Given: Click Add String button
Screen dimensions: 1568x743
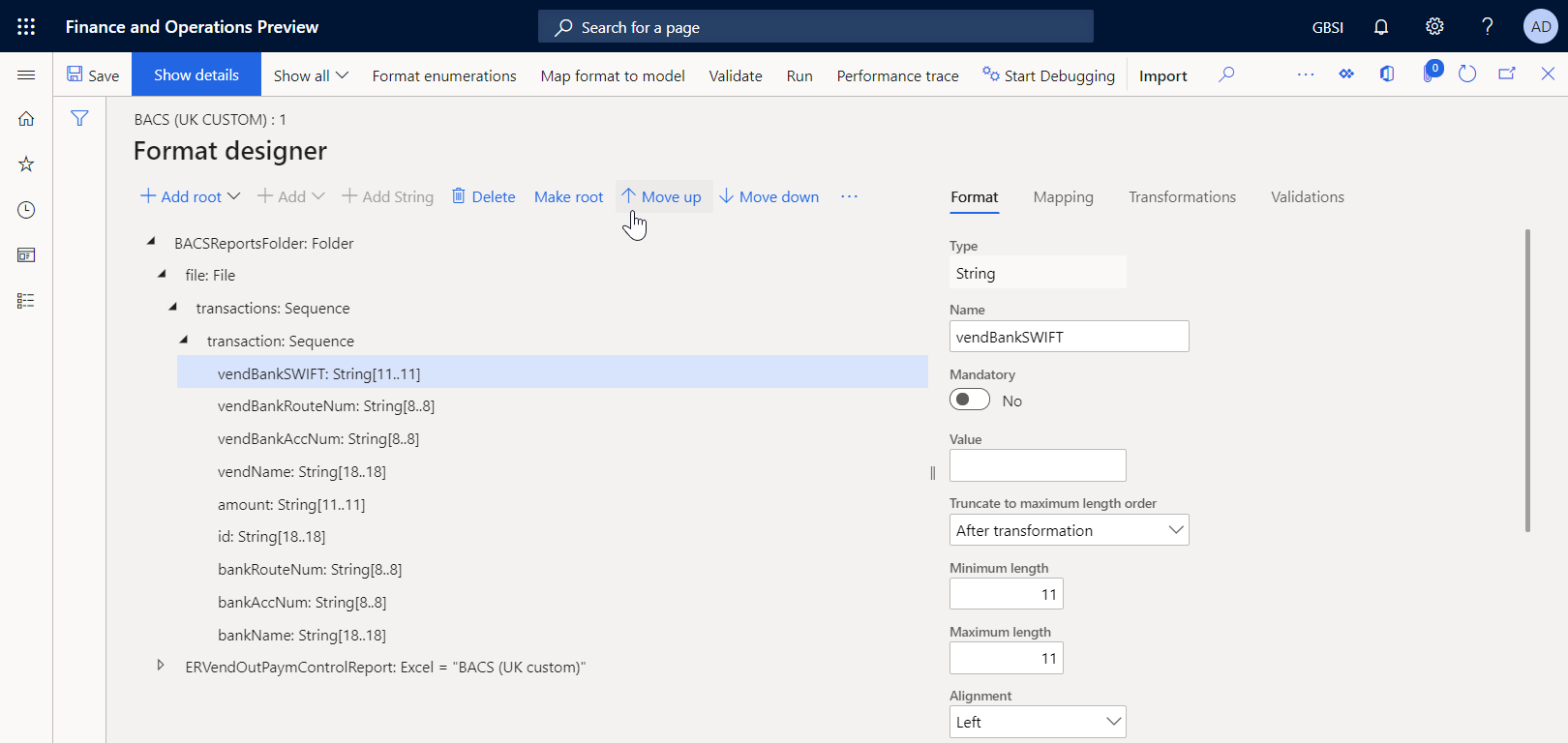Looking at the screenshot, I should (387, 196).
